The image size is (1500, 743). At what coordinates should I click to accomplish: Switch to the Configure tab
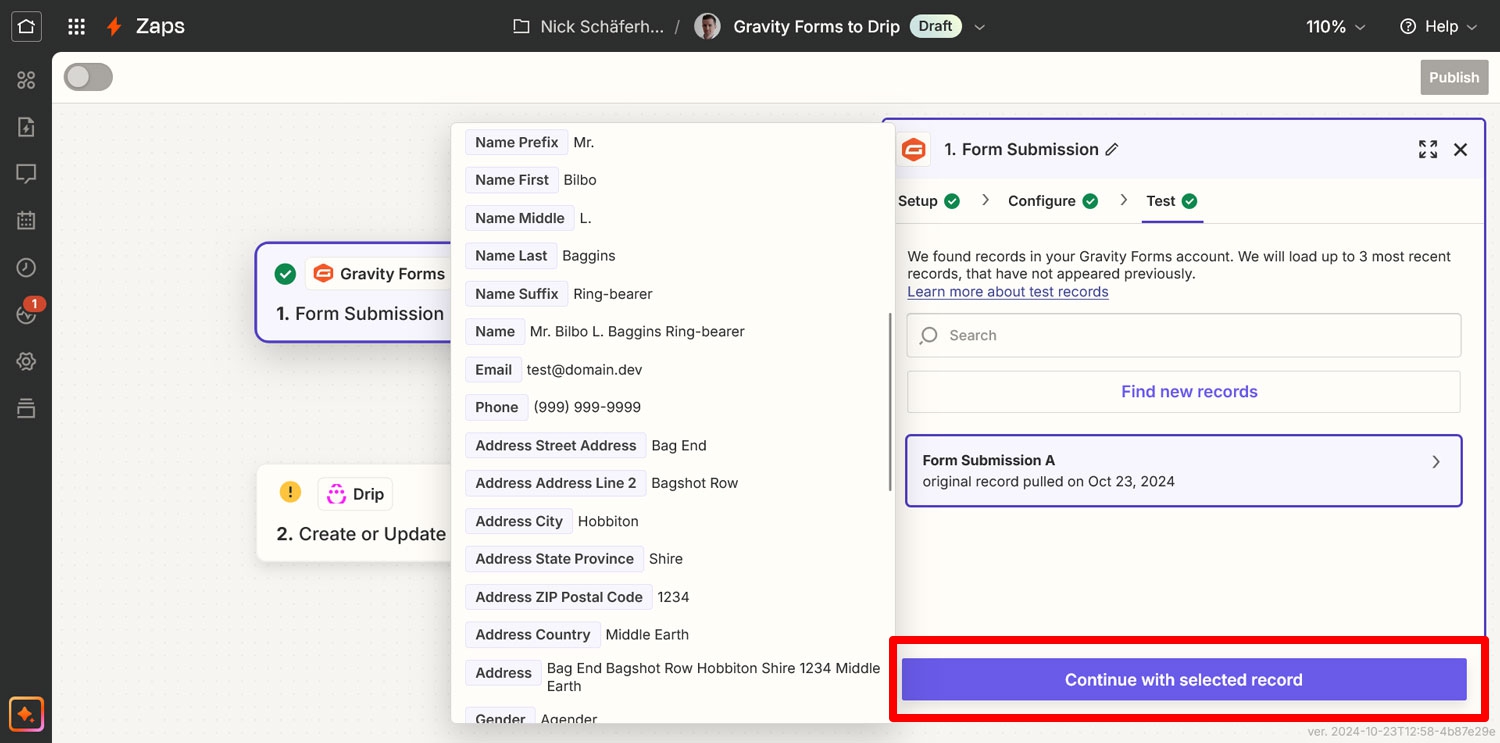coord(1053,201)
